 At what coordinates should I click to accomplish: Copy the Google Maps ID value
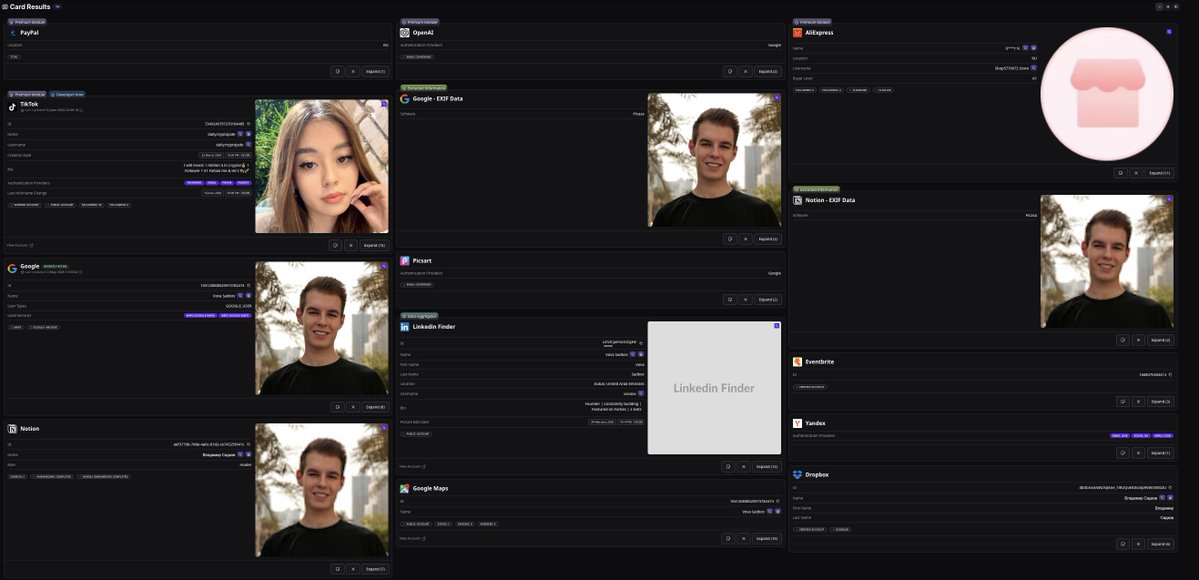pos(778,502)
